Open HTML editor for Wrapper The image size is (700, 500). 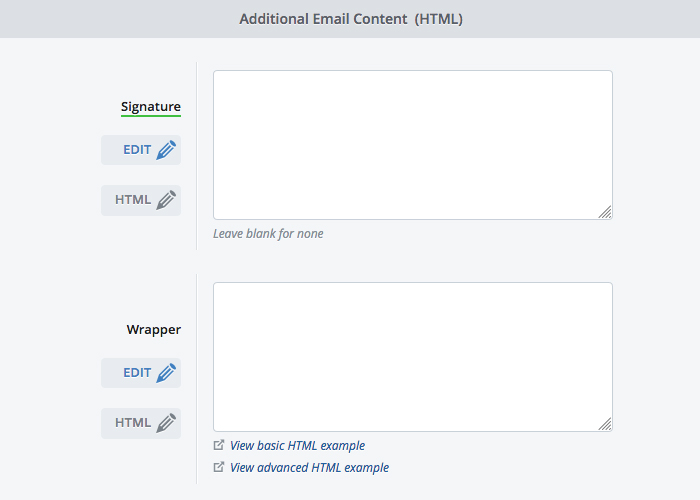click(x=141, y=423)
